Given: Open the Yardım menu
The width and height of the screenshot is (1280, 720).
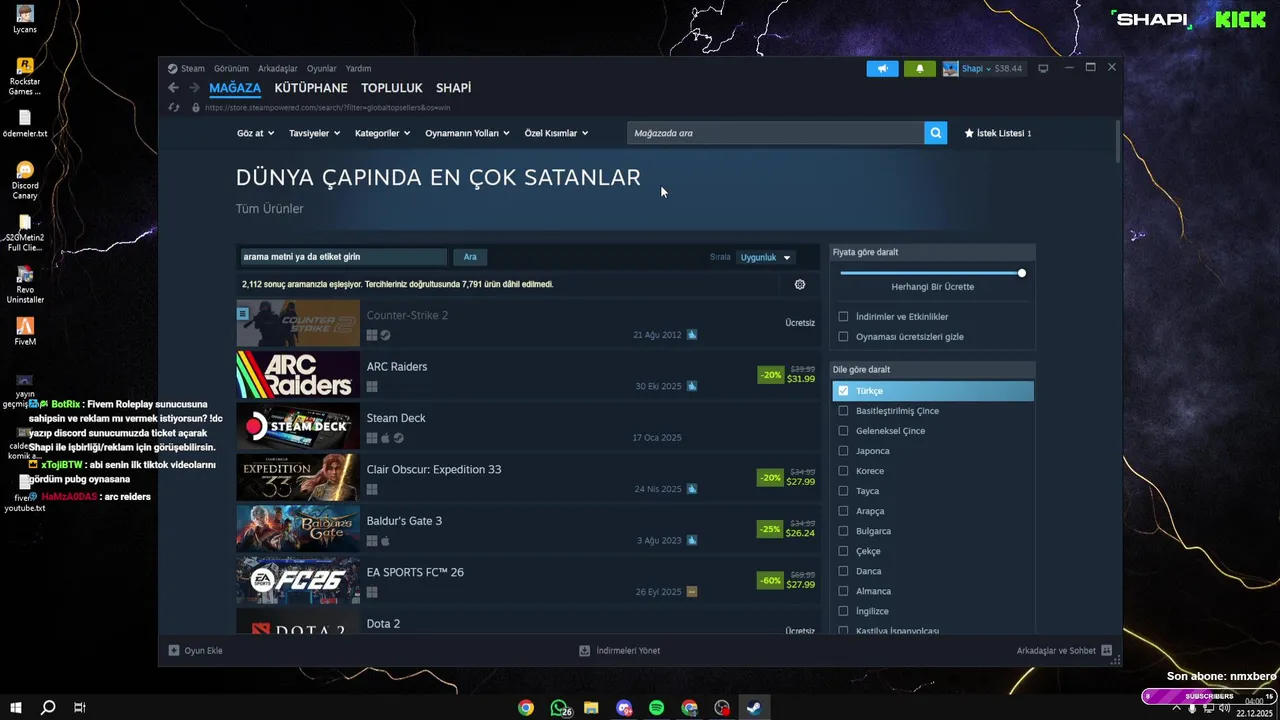Looking at the screenshot, I should coord(358,69).
